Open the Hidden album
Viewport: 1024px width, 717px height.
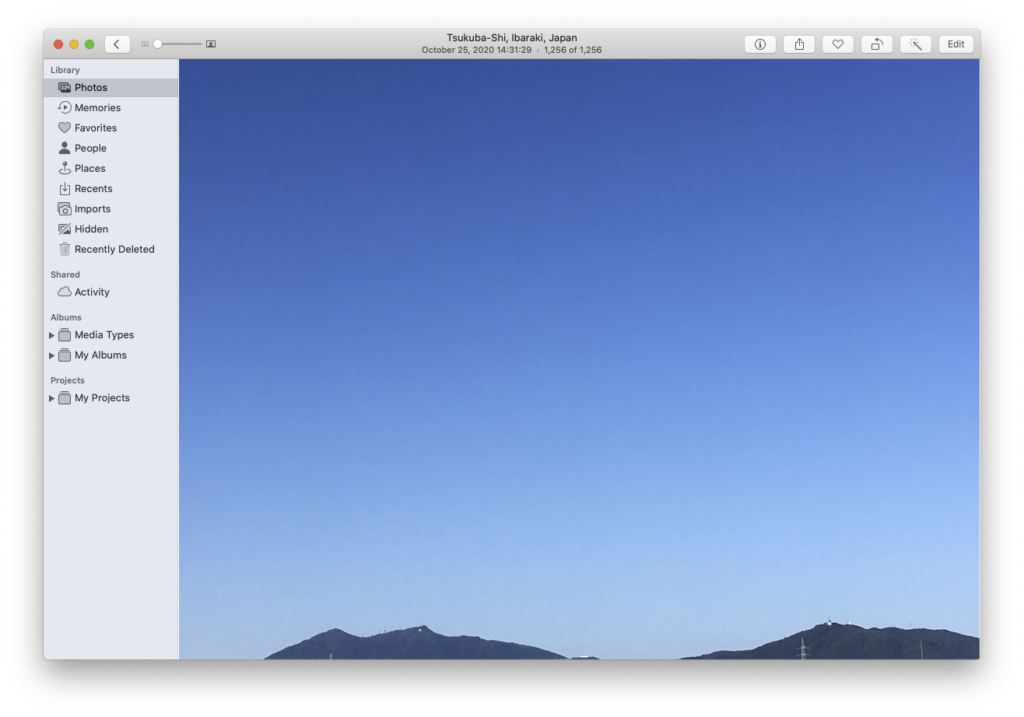coord(91,229)
